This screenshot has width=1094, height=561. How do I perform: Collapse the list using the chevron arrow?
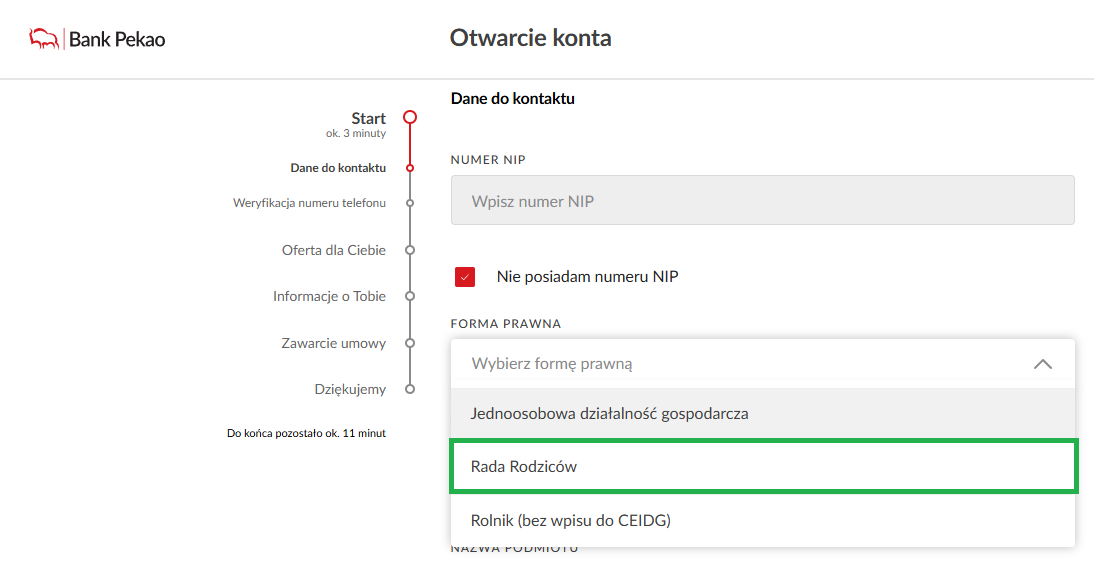[1042, 364]
